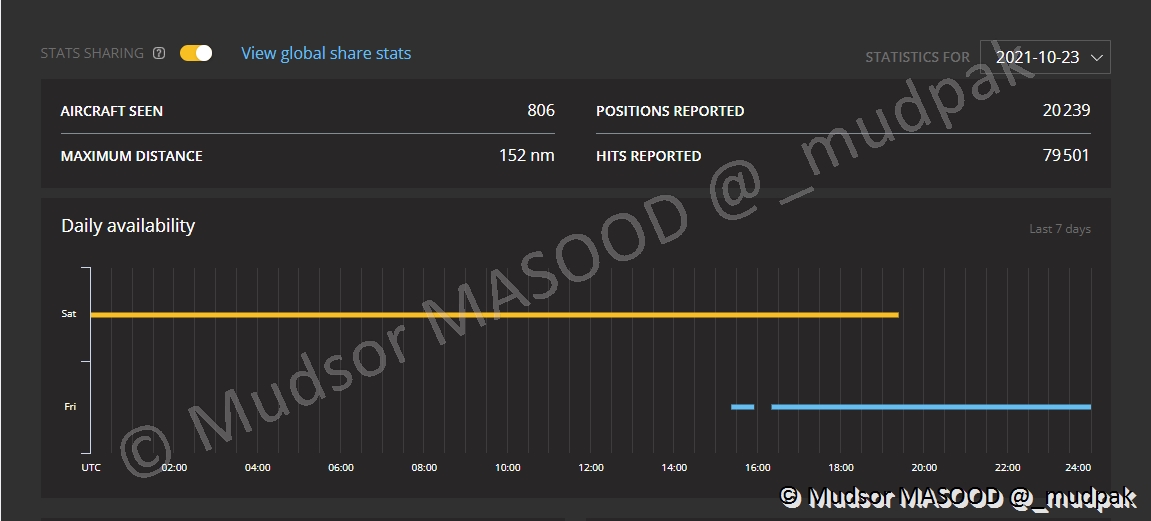Click the yellow Saturday availability bar
Viewport: 1151px width, 521px height.
click(x=494, y=315)
